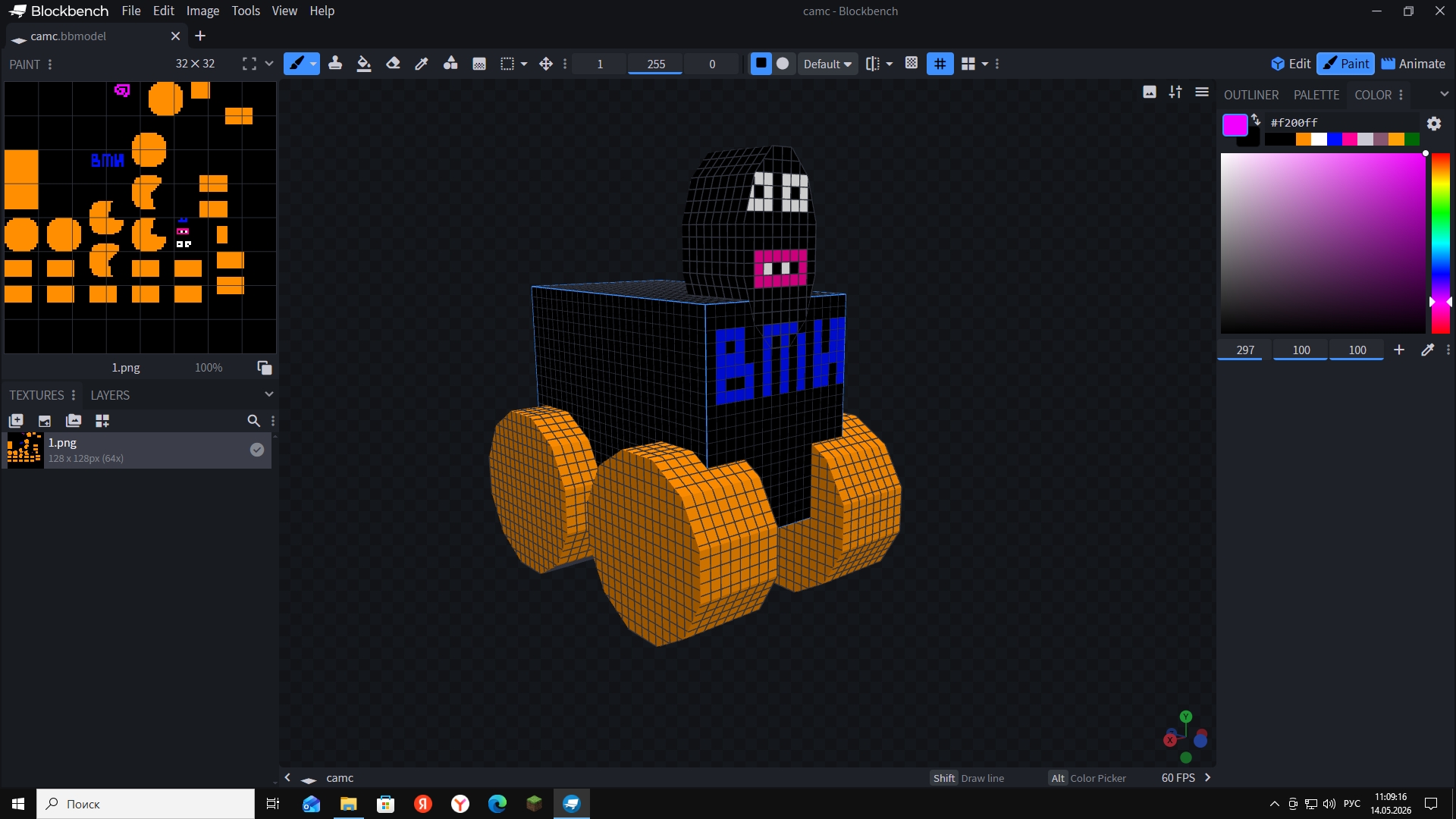
Task: Open view mode dropdown arrow
Action: [985, 64]
